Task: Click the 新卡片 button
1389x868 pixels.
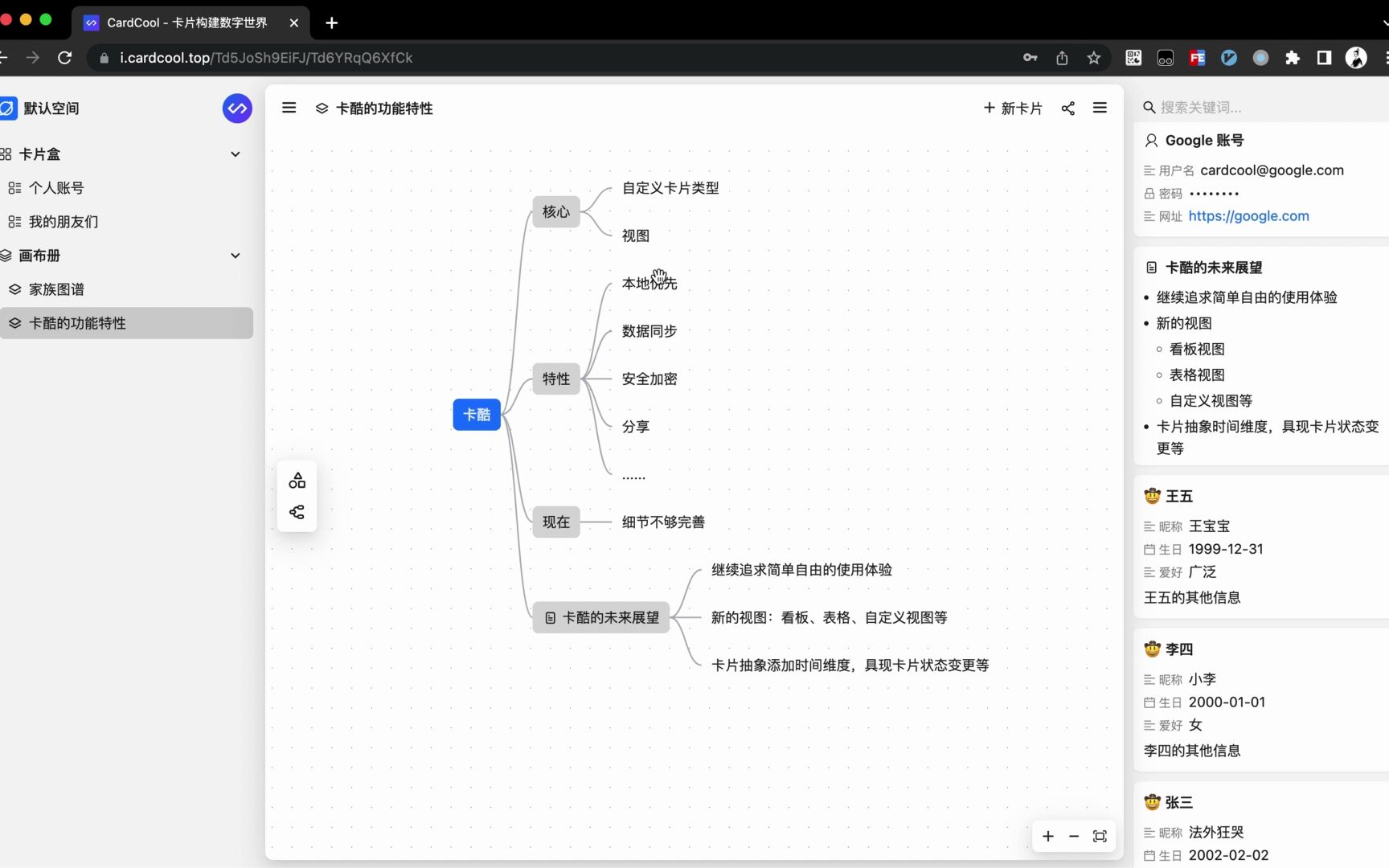Action: pyautogui.click(x=1013, y=108)
